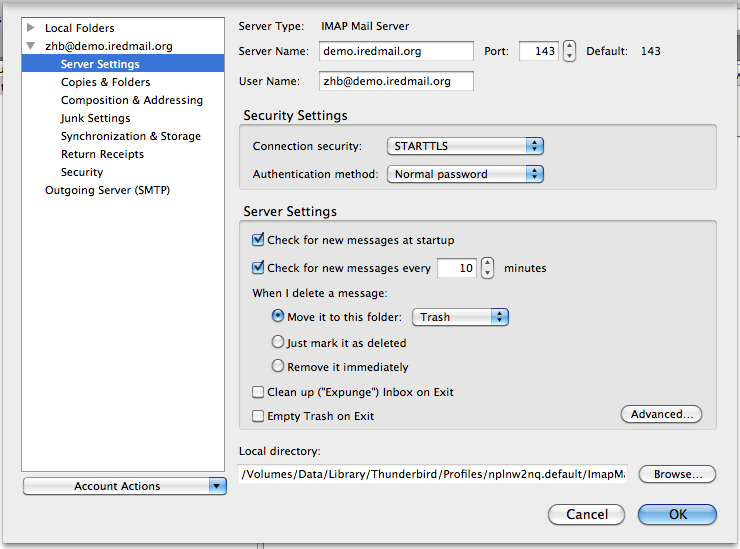Open the Connection security STARTTLS dropdown
Screen dimensions: 740x549
click(465, 146)
